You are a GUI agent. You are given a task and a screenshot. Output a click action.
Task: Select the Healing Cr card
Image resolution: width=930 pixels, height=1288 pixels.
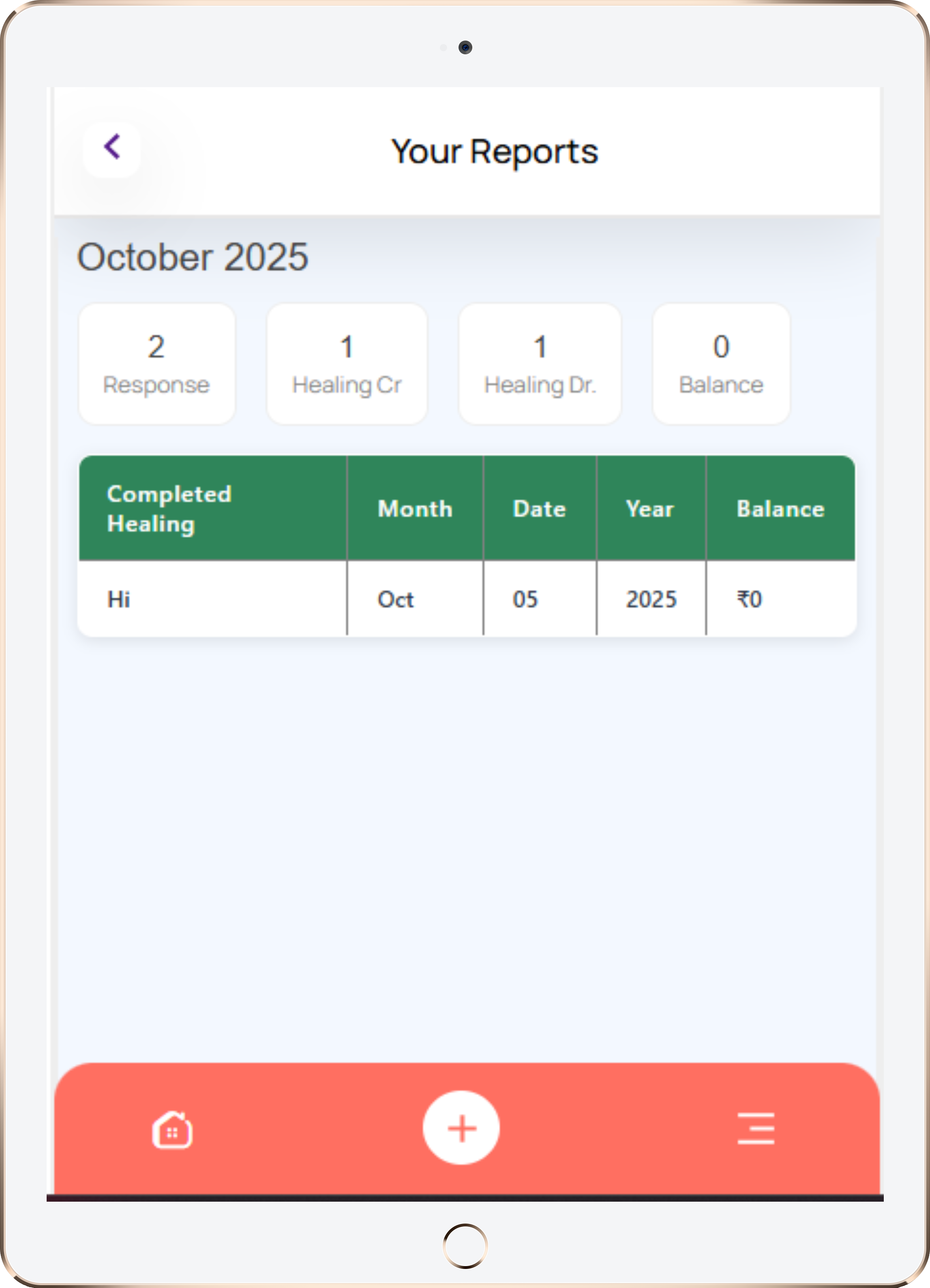[347, 364]
